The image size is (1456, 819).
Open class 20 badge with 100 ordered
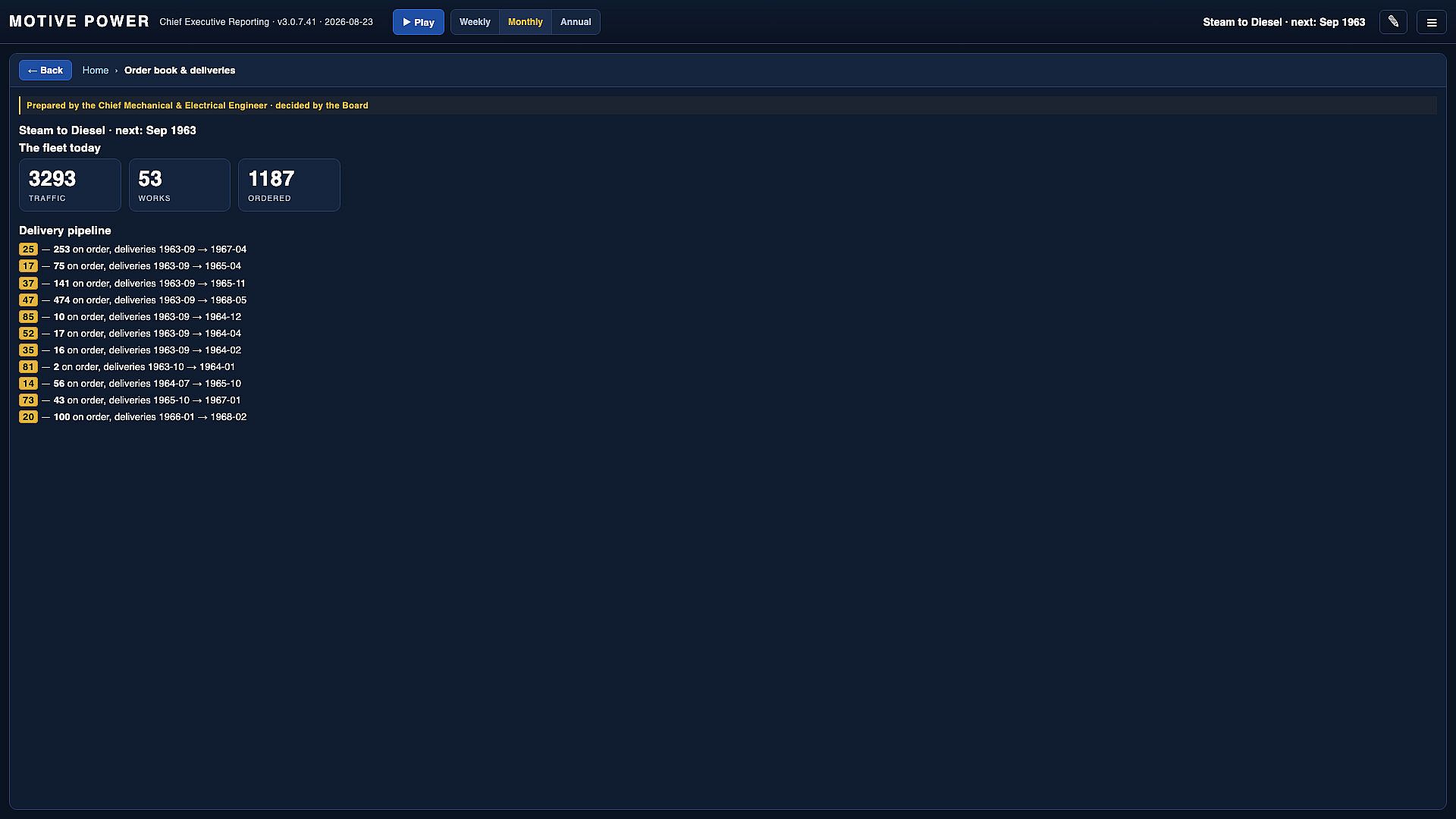click(28, 417)
